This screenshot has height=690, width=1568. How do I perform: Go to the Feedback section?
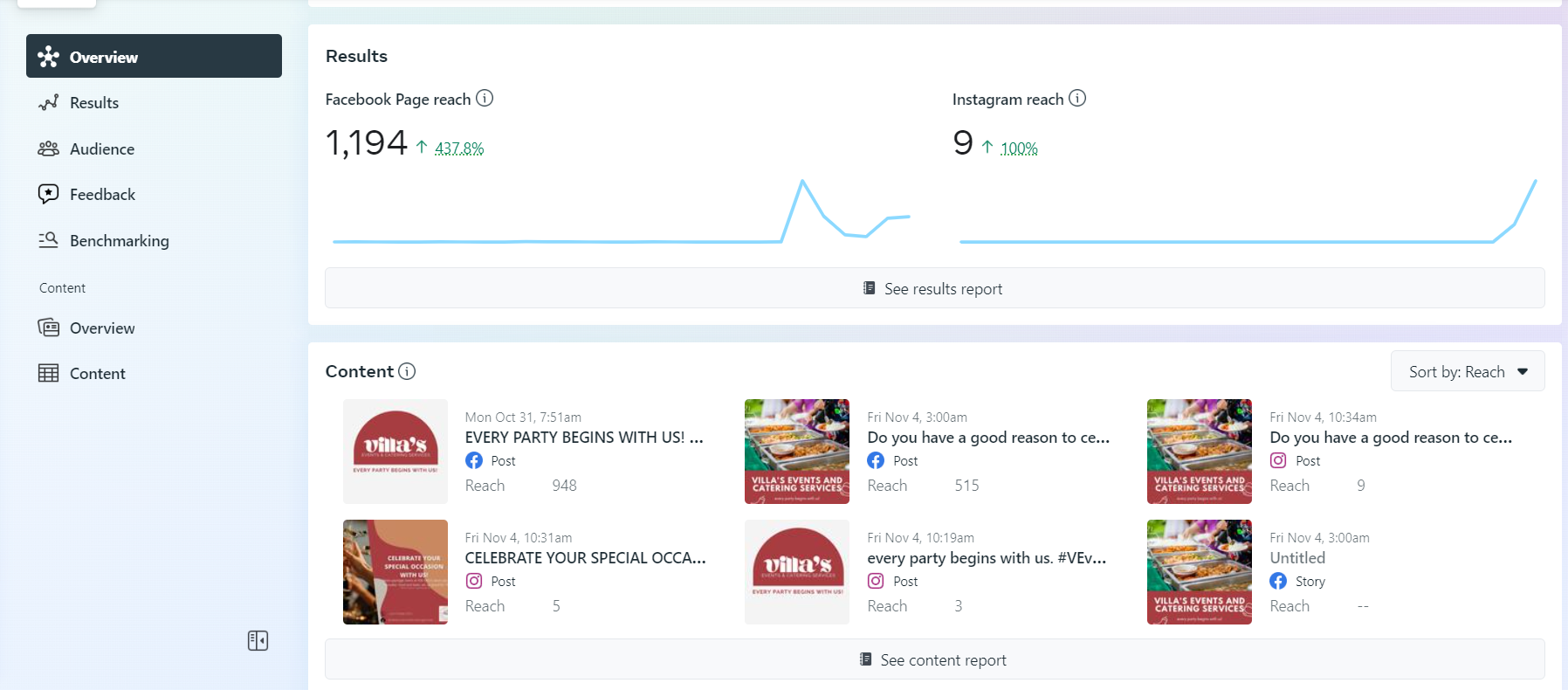(102, 195)
